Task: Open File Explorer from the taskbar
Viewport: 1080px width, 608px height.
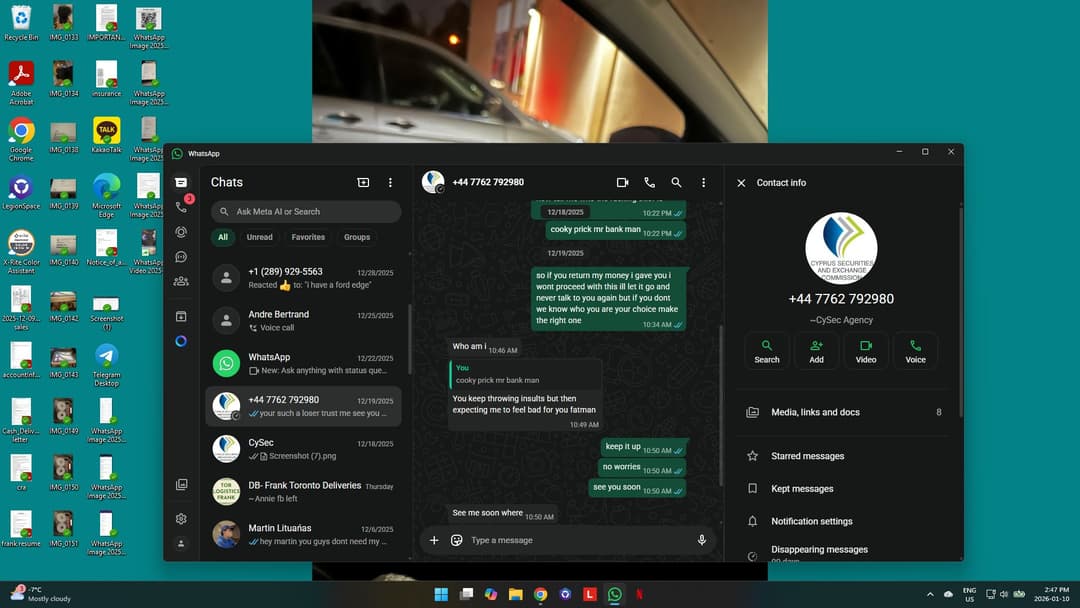Action: coord(515,594)
